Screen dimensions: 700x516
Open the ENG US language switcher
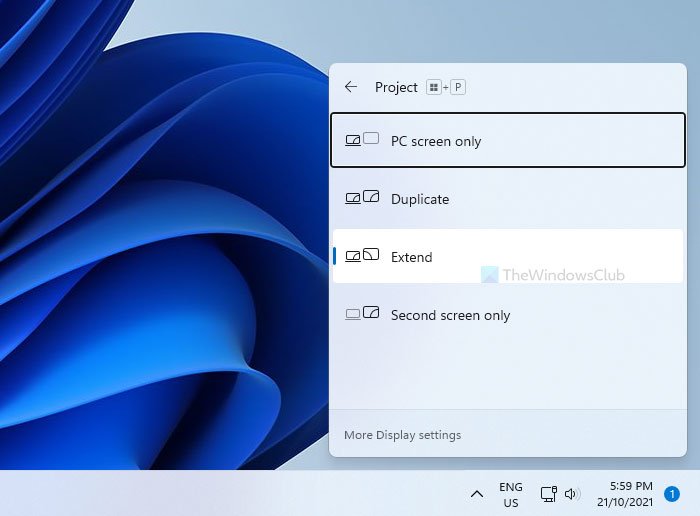511,495
